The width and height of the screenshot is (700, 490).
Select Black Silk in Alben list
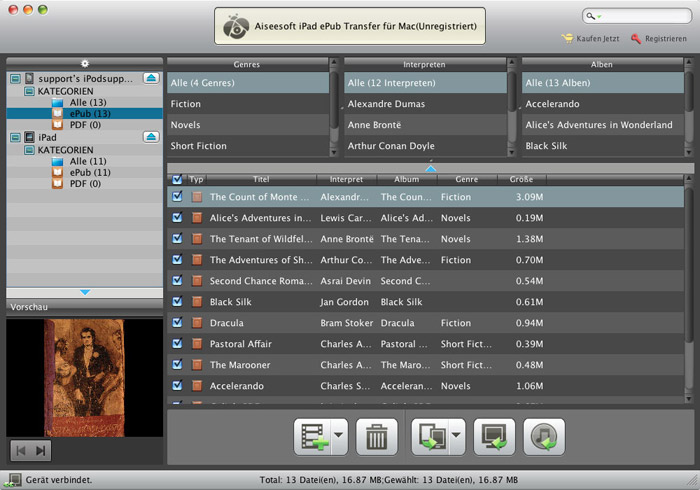pos(603,145)
